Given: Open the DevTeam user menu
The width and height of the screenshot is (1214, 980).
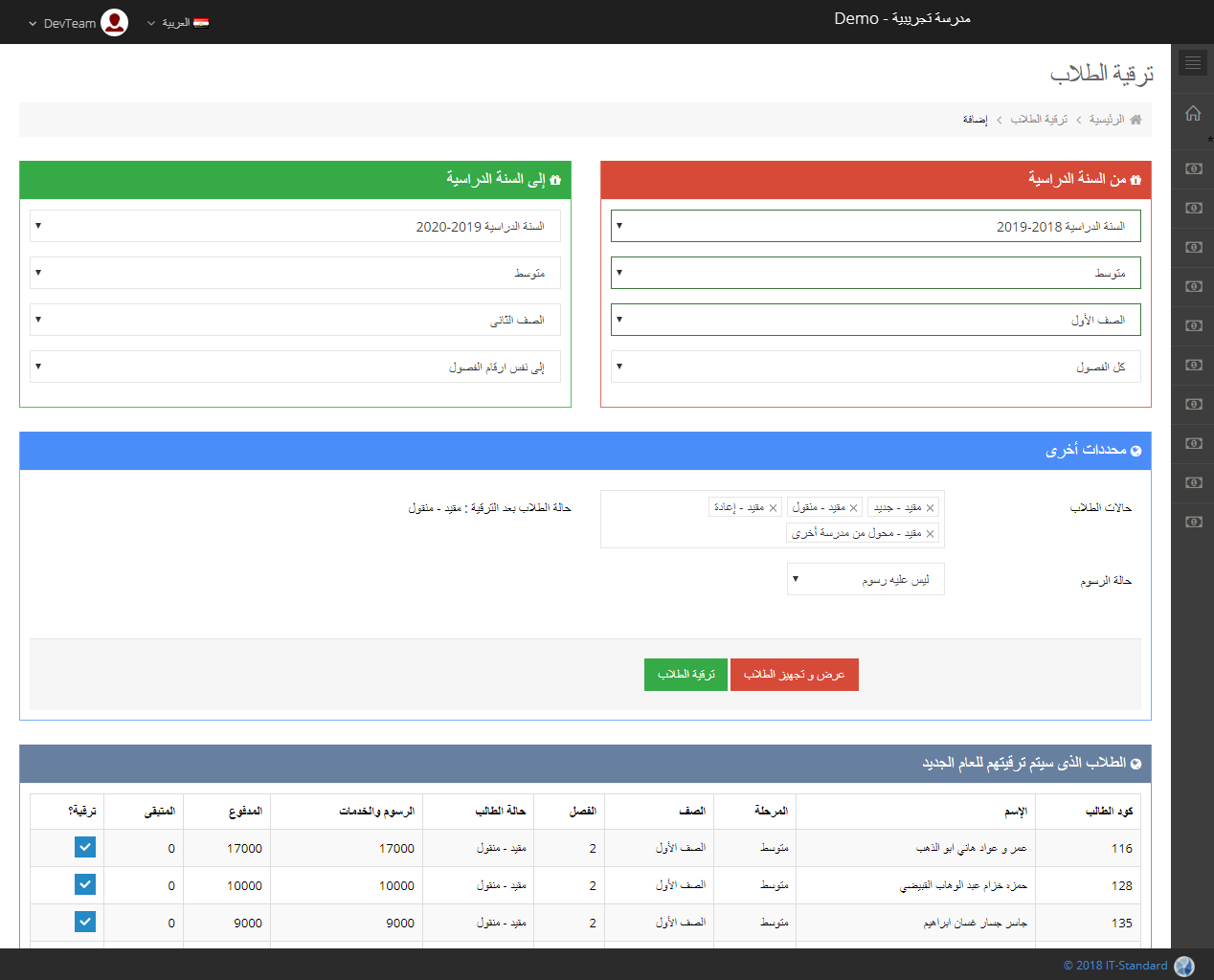Looking at the screenshot, I should click(67, 23).
